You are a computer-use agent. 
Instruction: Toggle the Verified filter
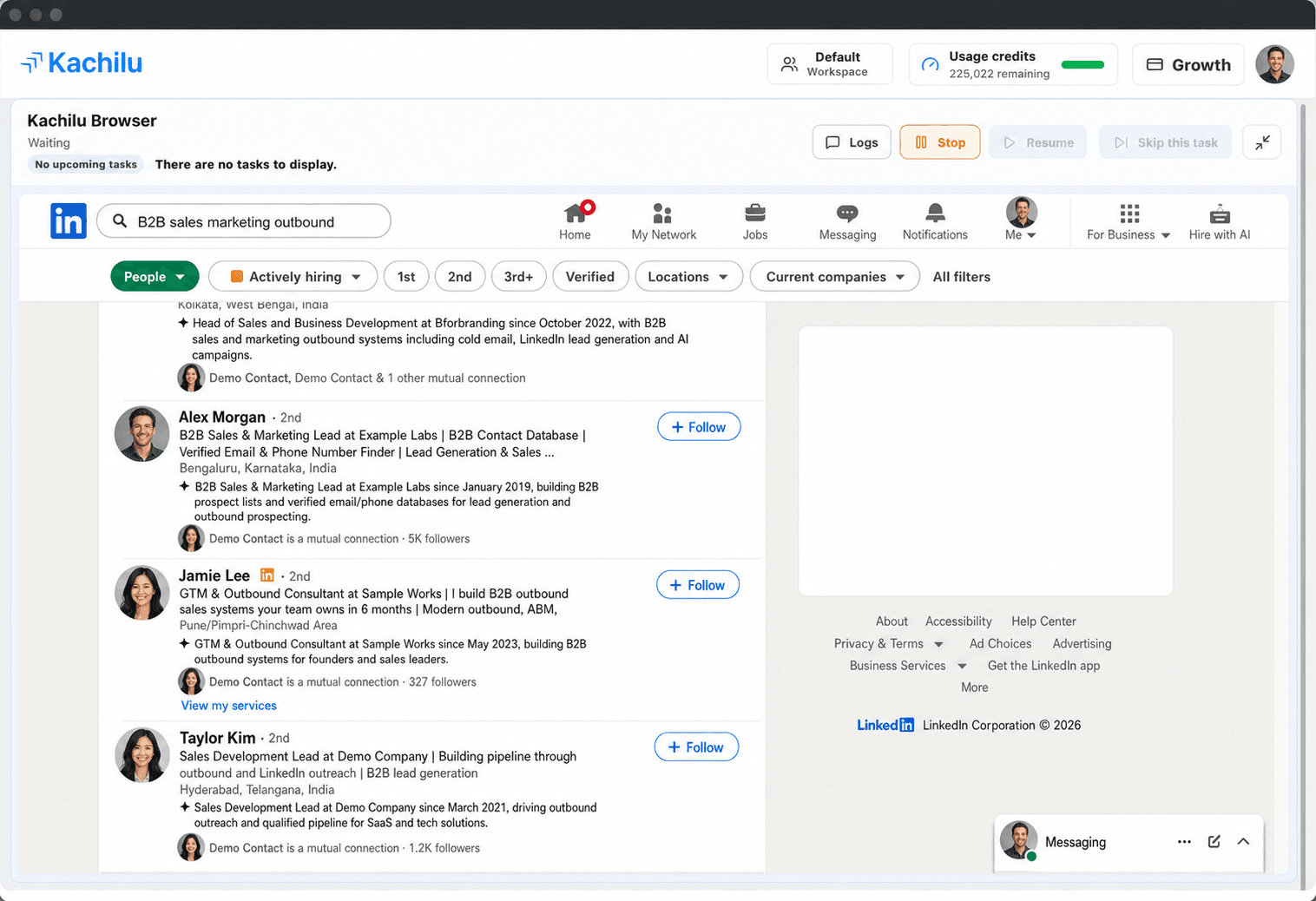[x=589, y=277]
